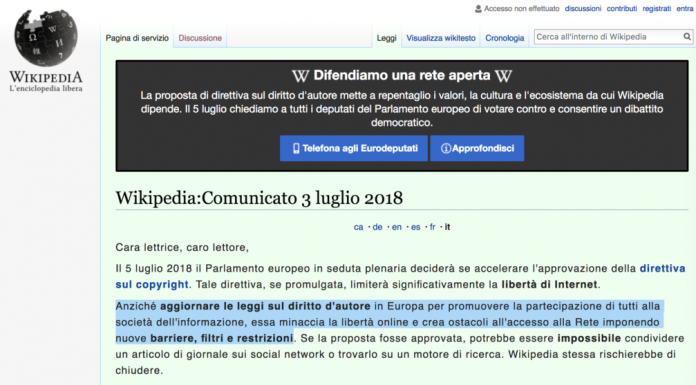Open the contributi link

click(x=621, y=8)
